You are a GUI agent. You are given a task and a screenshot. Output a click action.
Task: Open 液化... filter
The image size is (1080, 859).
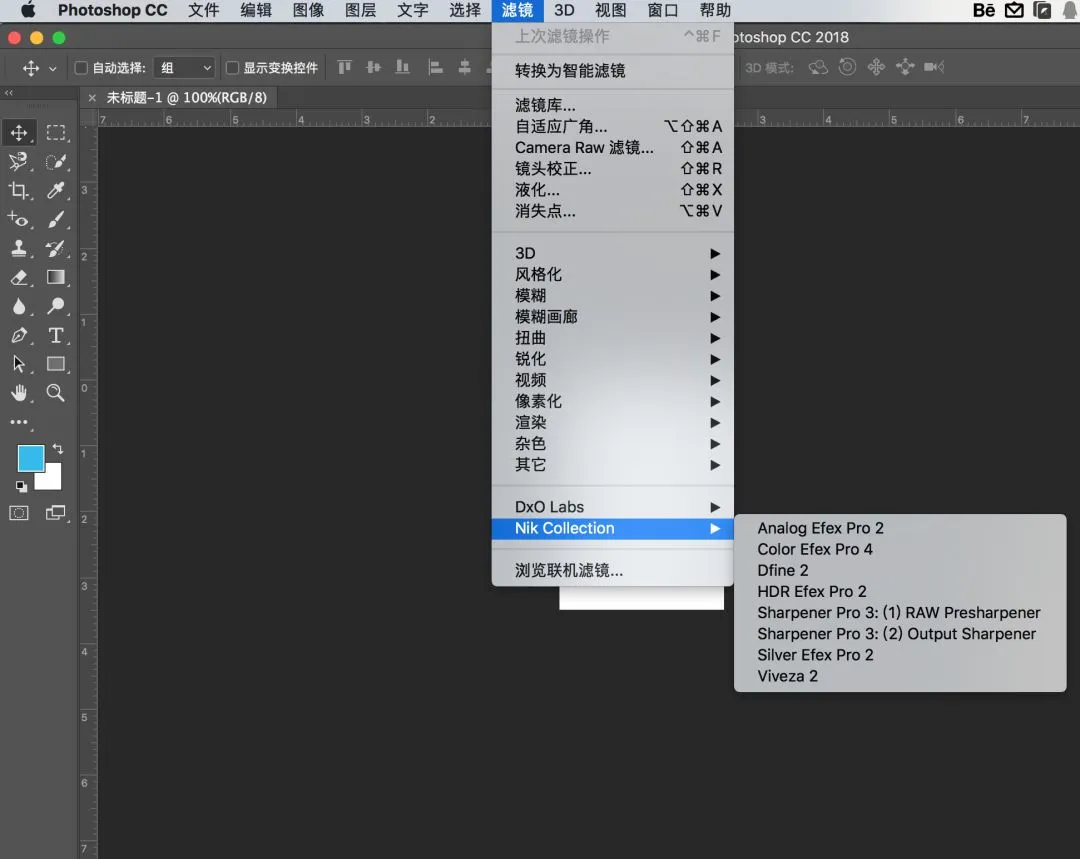[613, 190]
